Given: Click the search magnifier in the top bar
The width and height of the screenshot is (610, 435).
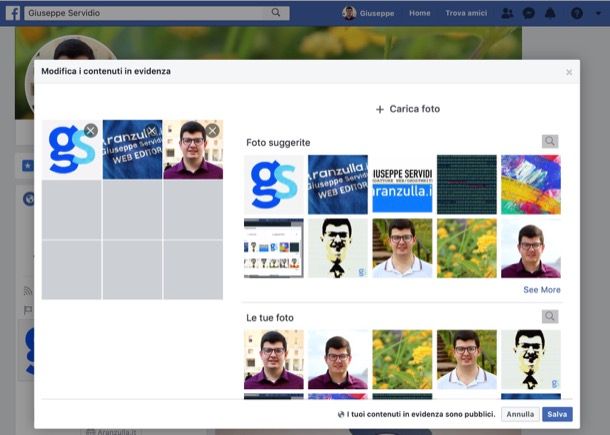Looking at the screenshot, I should [276, 12].
